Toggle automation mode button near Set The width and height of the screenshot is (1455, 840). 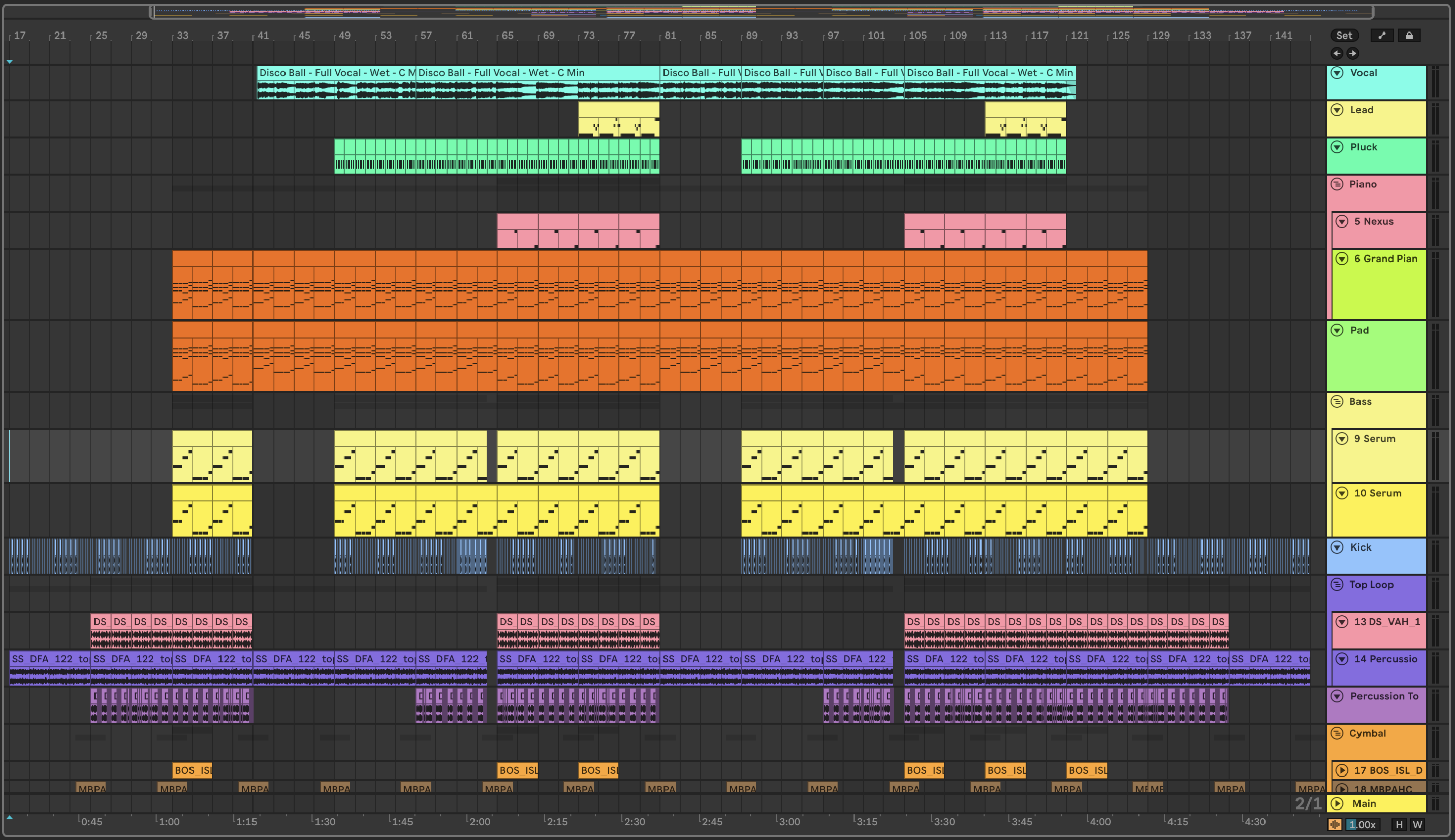point(1382,35)
